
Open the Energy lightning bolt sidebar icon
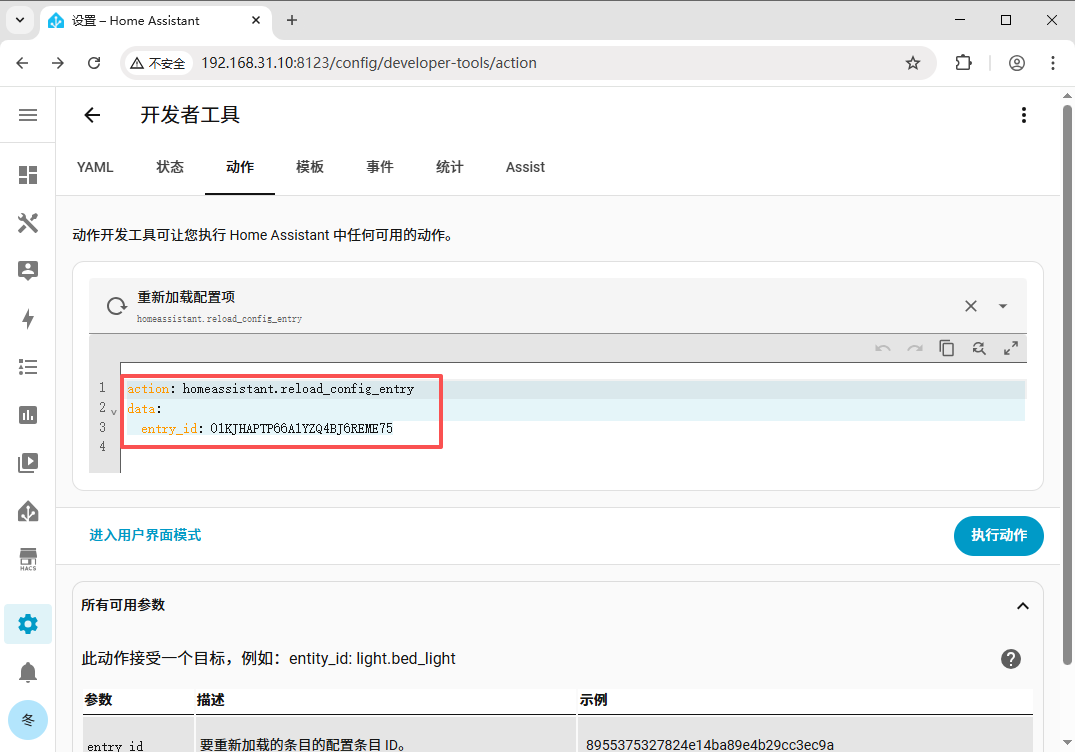pos(28,319)
